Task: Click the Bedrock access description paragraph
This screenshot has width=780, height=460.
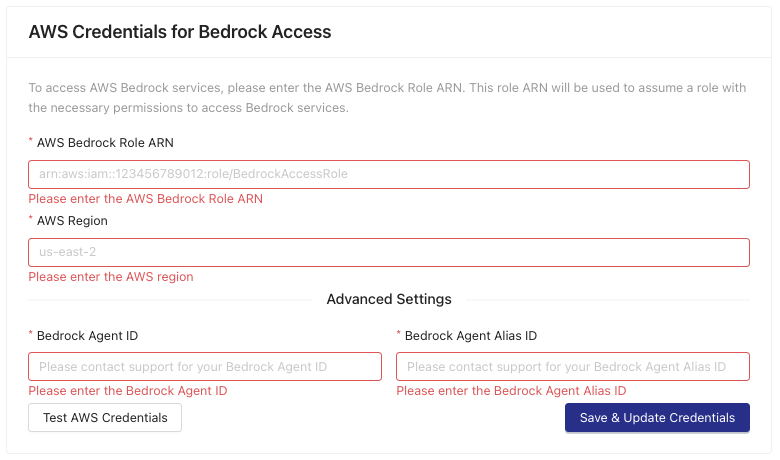Action: (387, 97)
